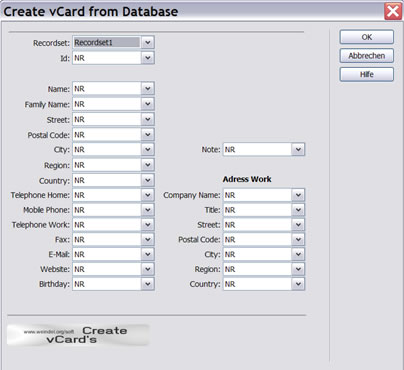The height and width of the screenshot is (370, 404).
Task: Expand the Id field dropdown
Action: tap(113, 58)
